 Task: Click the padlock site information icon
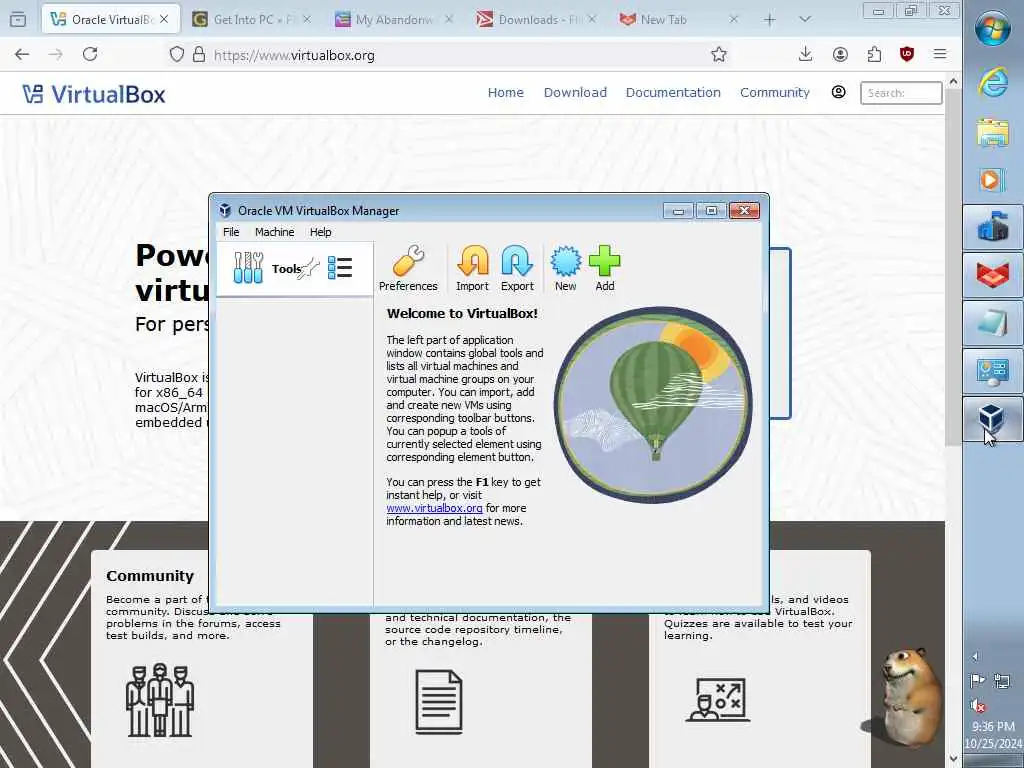(x=199, y=55)
